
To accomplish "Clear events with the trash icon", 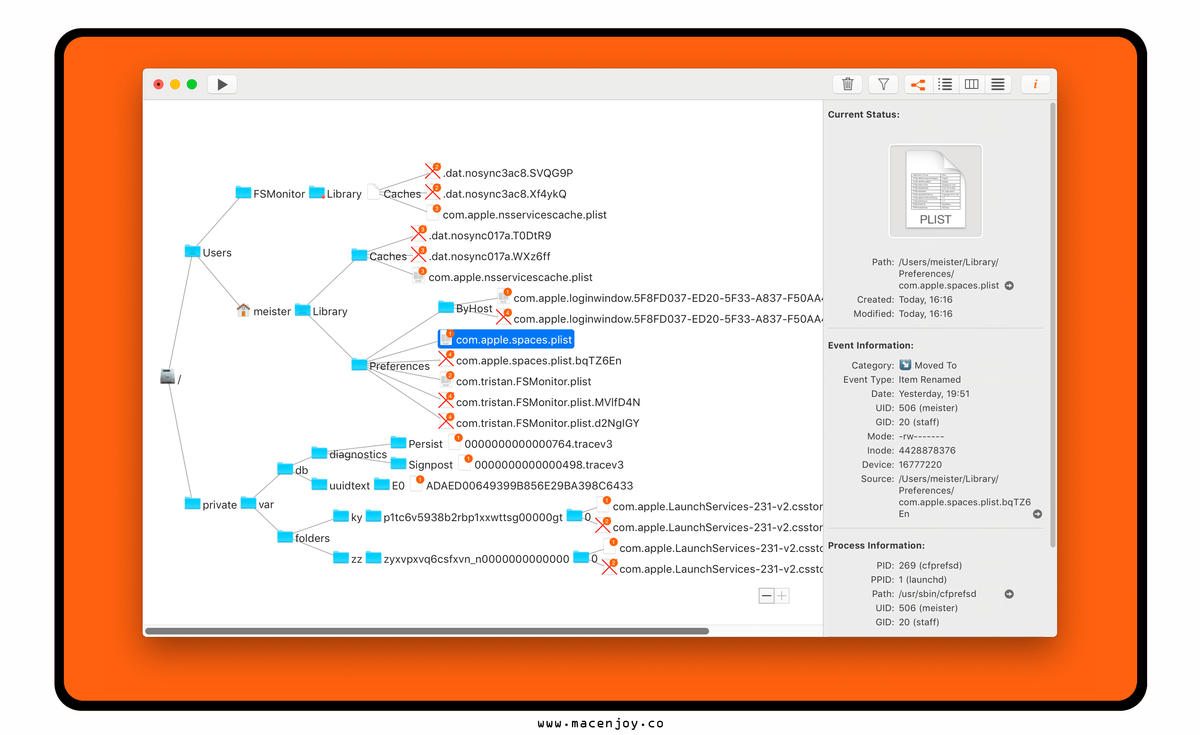I will coord(848,84).
